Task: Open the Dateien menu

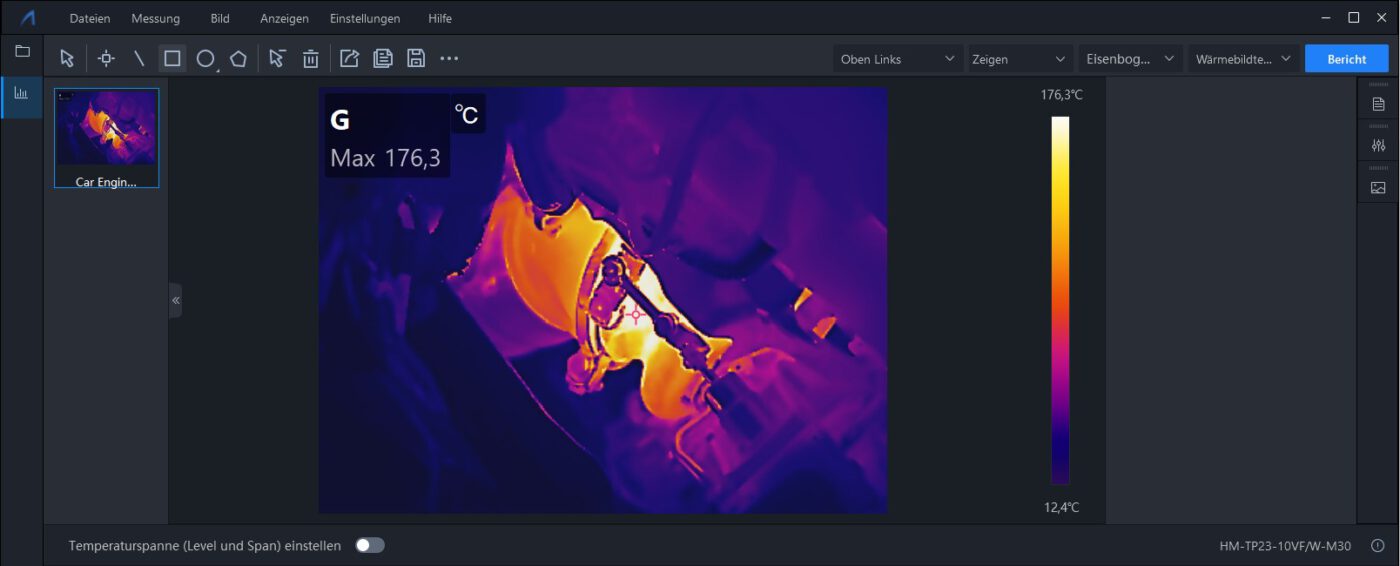Action: (90, 19)
